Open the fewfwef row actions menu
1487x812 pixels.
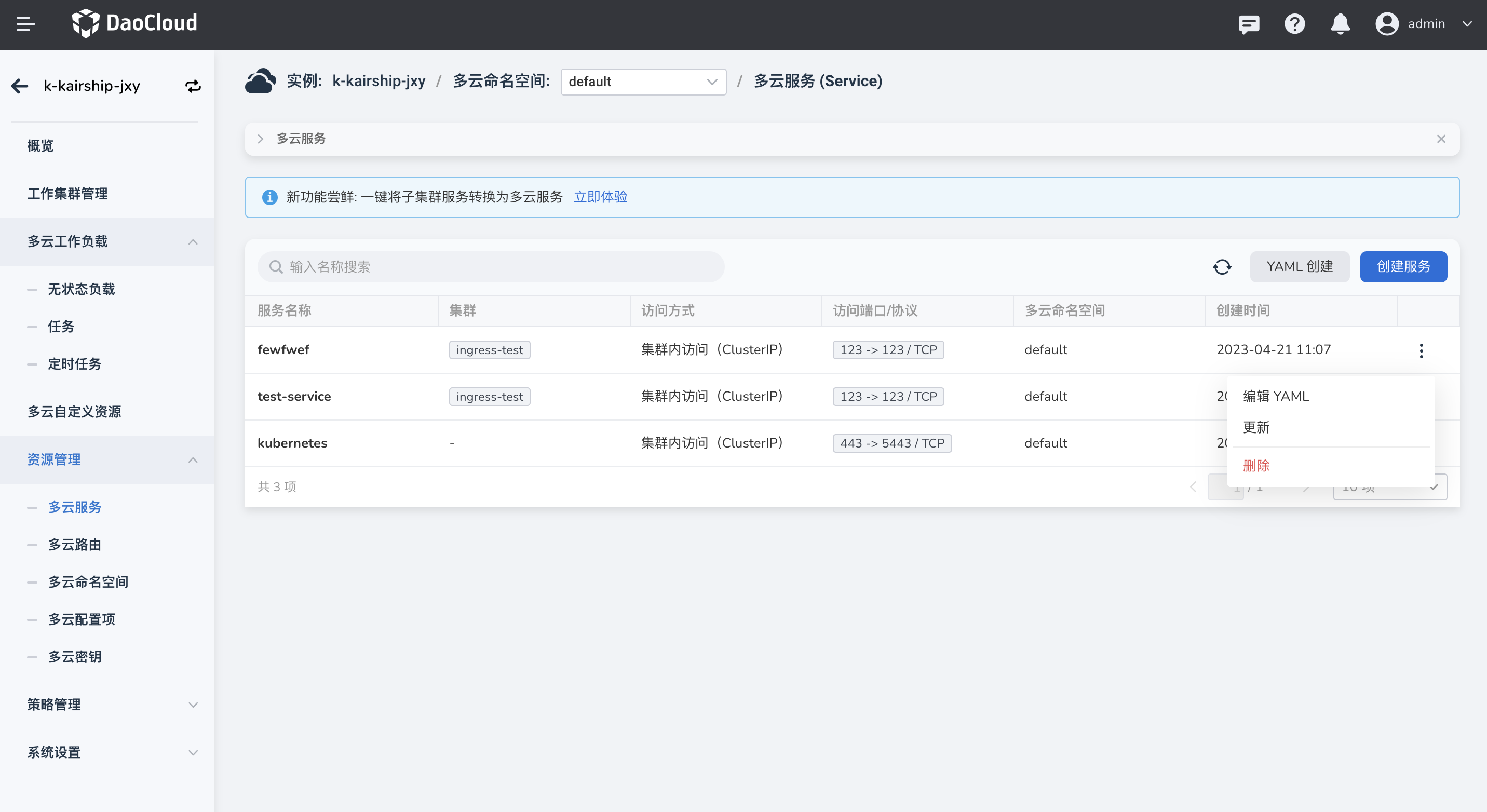[x=1421, y=350]
